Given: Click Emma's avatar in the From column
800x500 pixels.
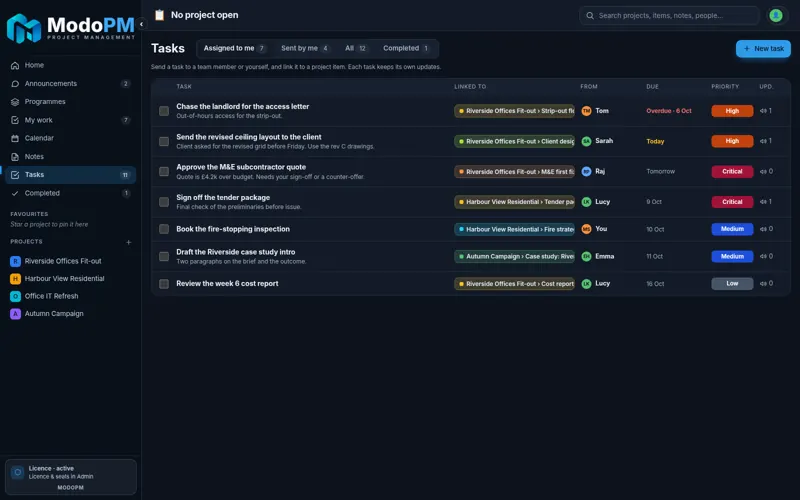Looking at the screenshot, I should point(586,257).
